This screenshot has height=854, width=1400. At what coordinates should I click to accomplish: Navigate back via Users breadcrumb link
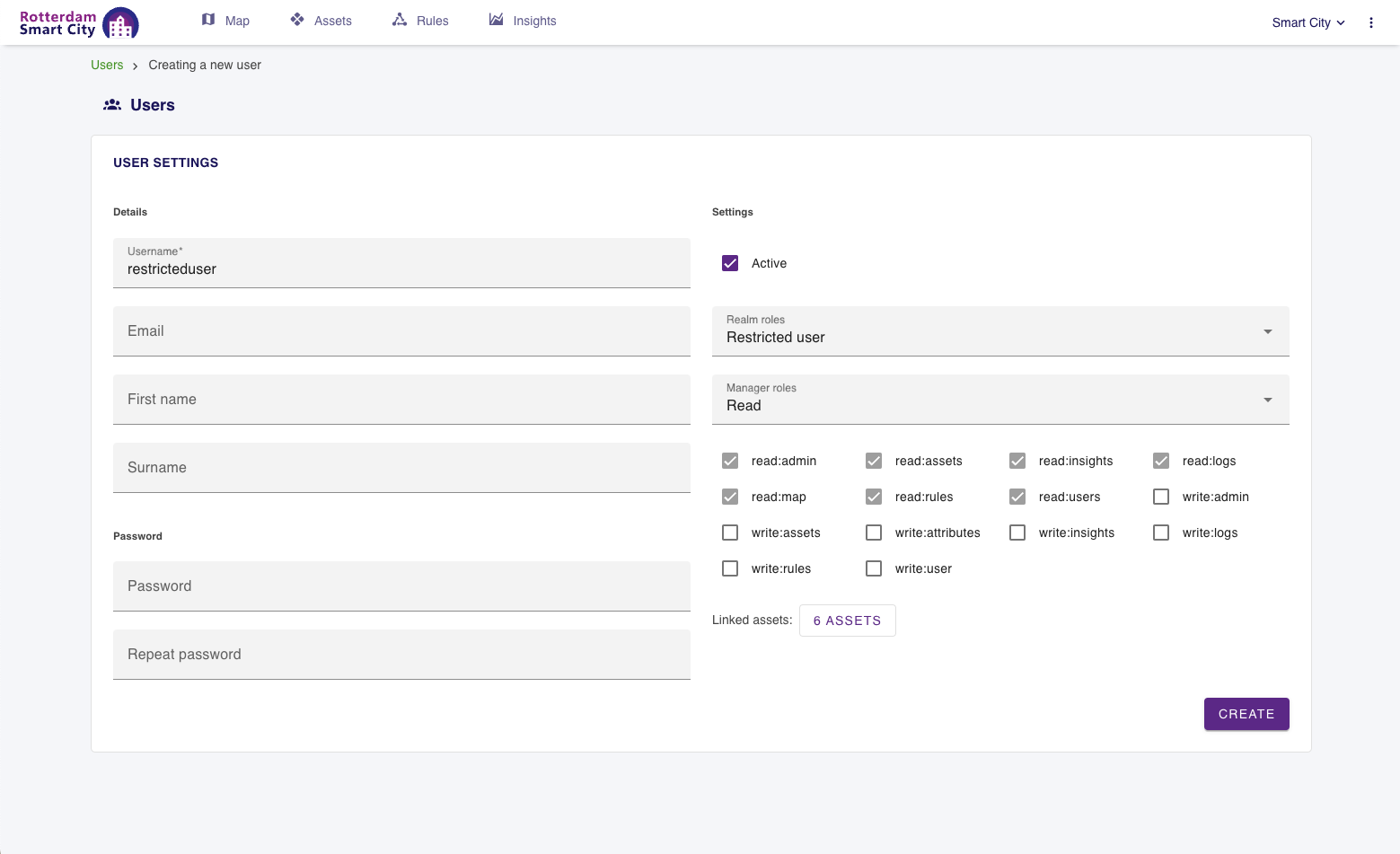point(107,65)
